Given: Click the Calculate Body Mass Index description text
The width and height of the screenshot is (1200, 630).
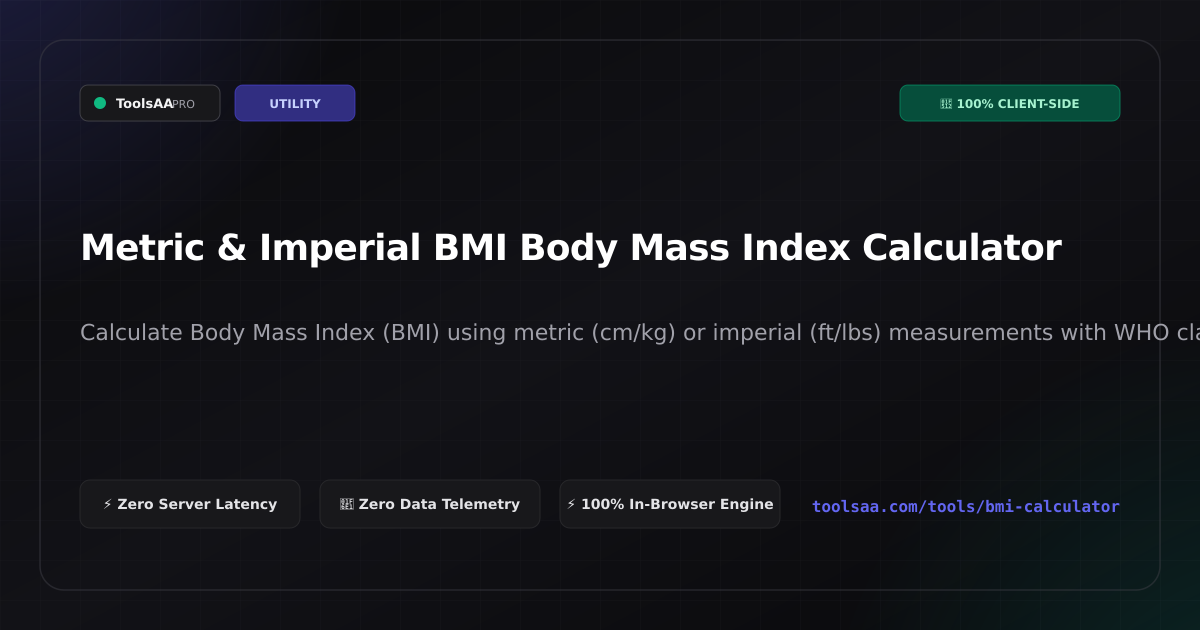Looking at the screenshot, I should click(640, 333).
